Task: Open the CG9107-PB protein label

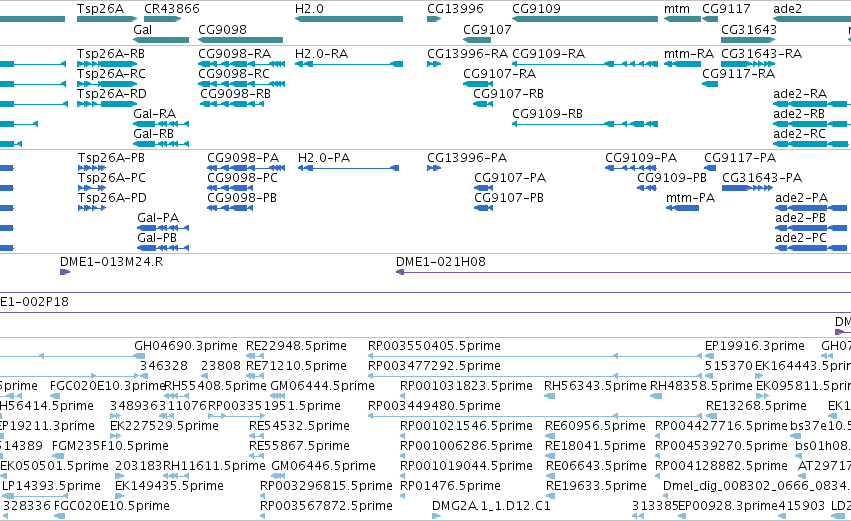Action: point(509,198)
